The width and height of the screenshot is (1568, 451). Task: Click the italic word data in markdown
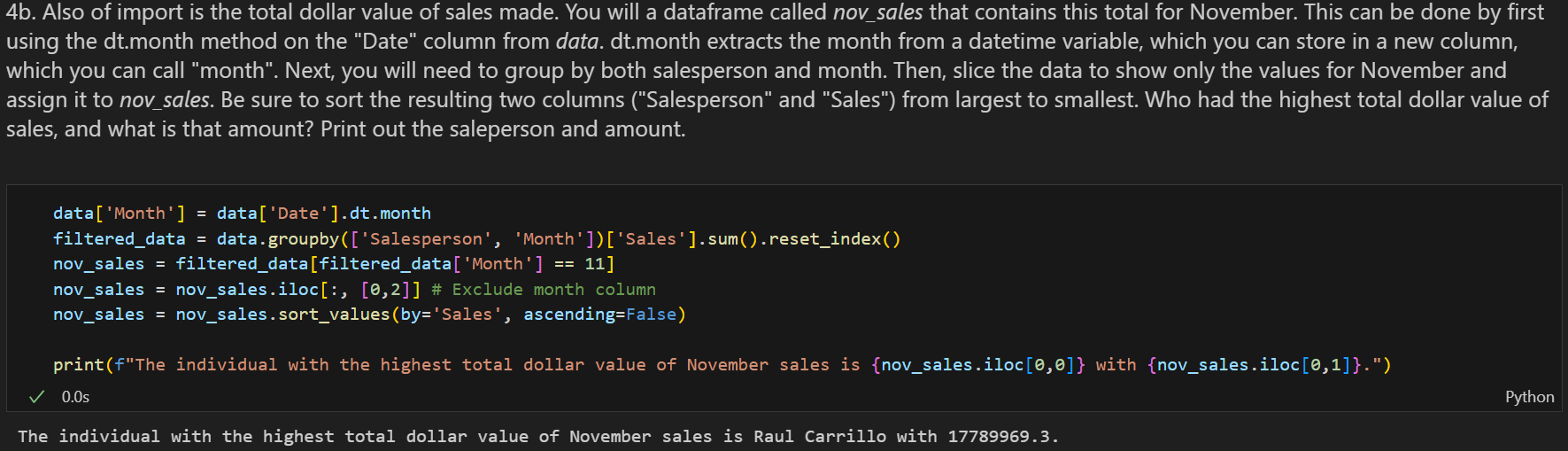pyautogui.click(x=576, y=42)
